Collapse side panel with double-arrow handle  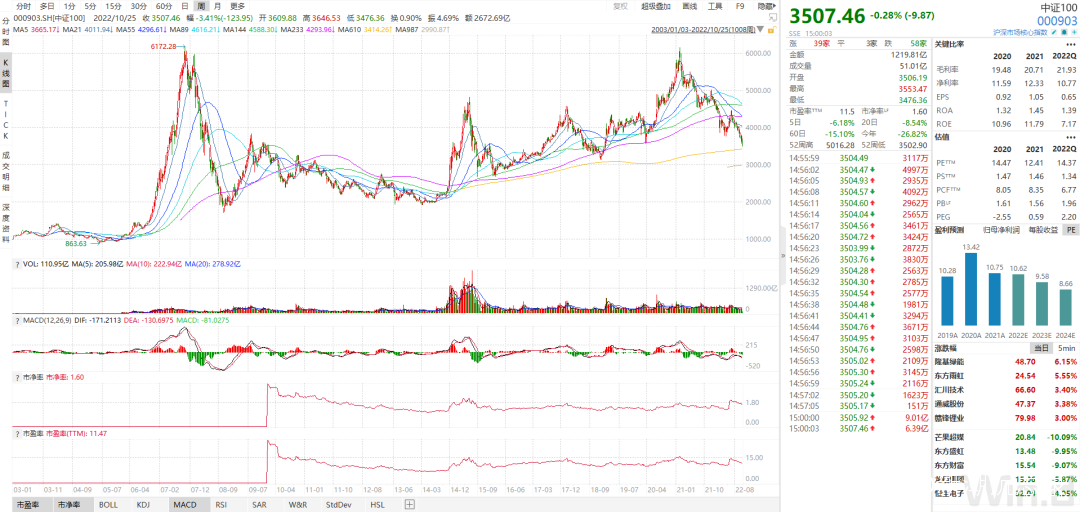[782, 255]
